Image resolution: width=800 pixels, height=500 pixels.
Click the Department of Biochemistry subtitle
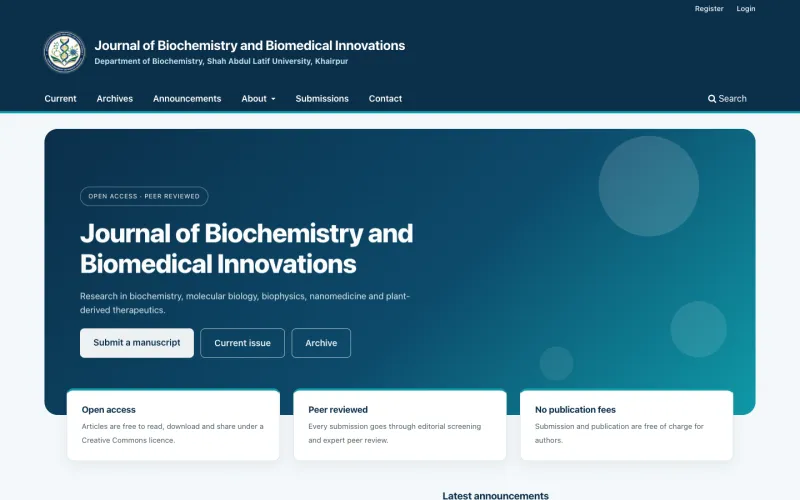pos(221,61)
